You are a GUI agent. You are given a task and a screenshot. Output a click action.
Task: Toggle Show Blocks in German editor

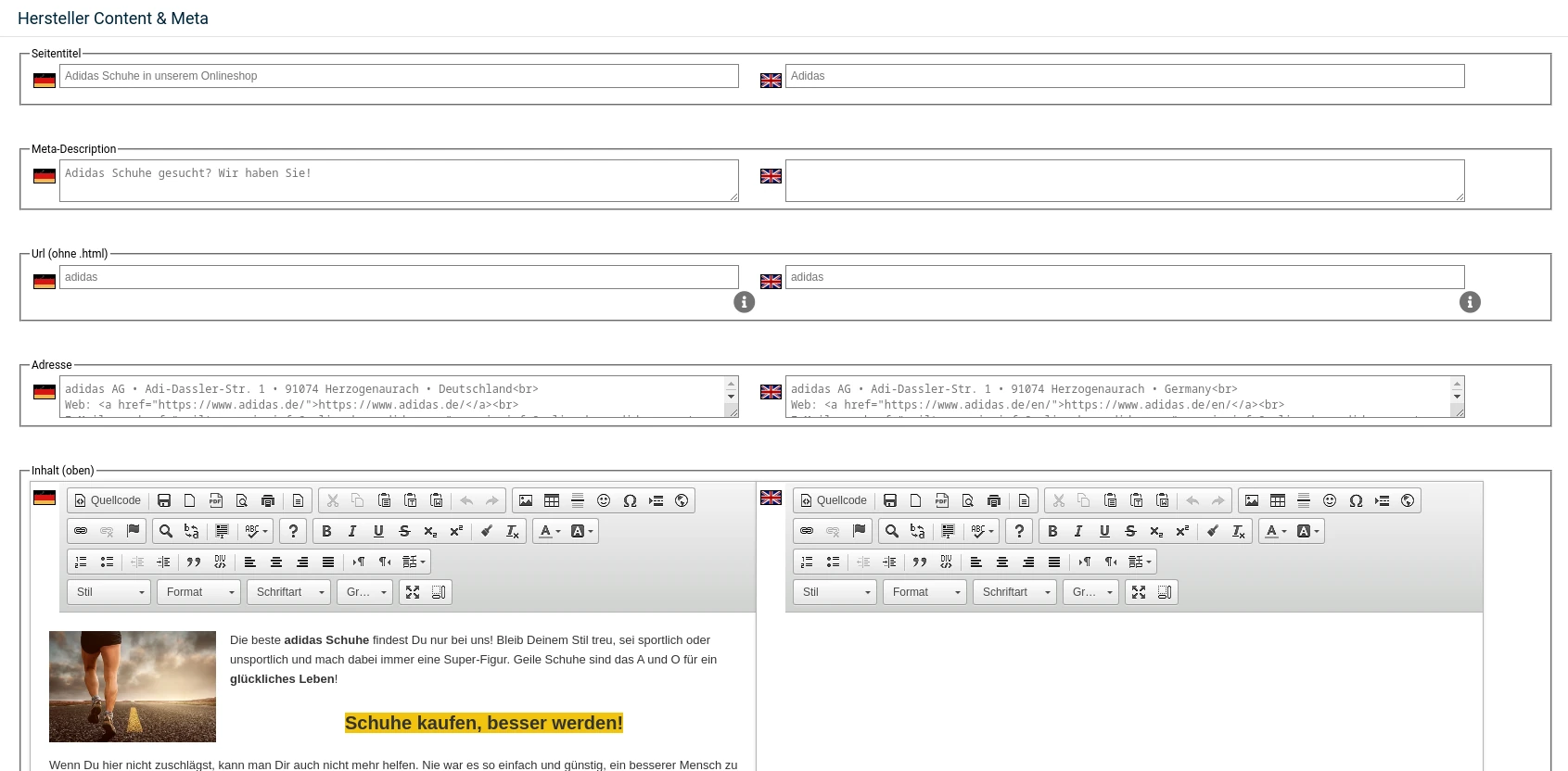point(439,592)
